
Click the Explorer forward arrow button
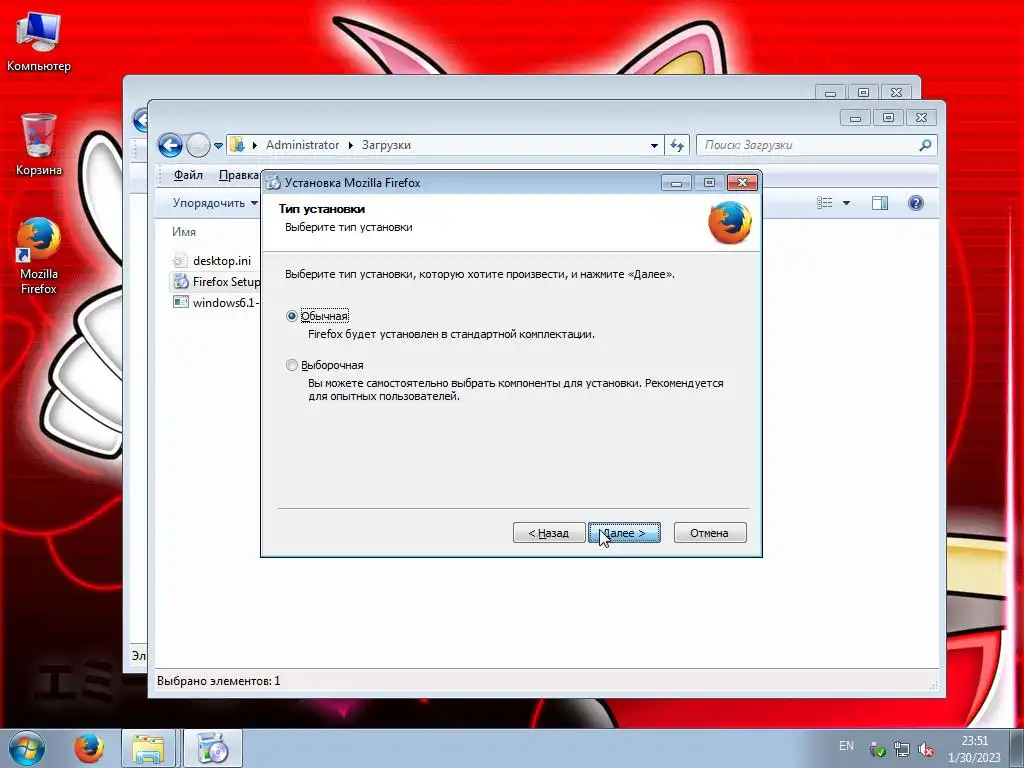tap(197, 145)
